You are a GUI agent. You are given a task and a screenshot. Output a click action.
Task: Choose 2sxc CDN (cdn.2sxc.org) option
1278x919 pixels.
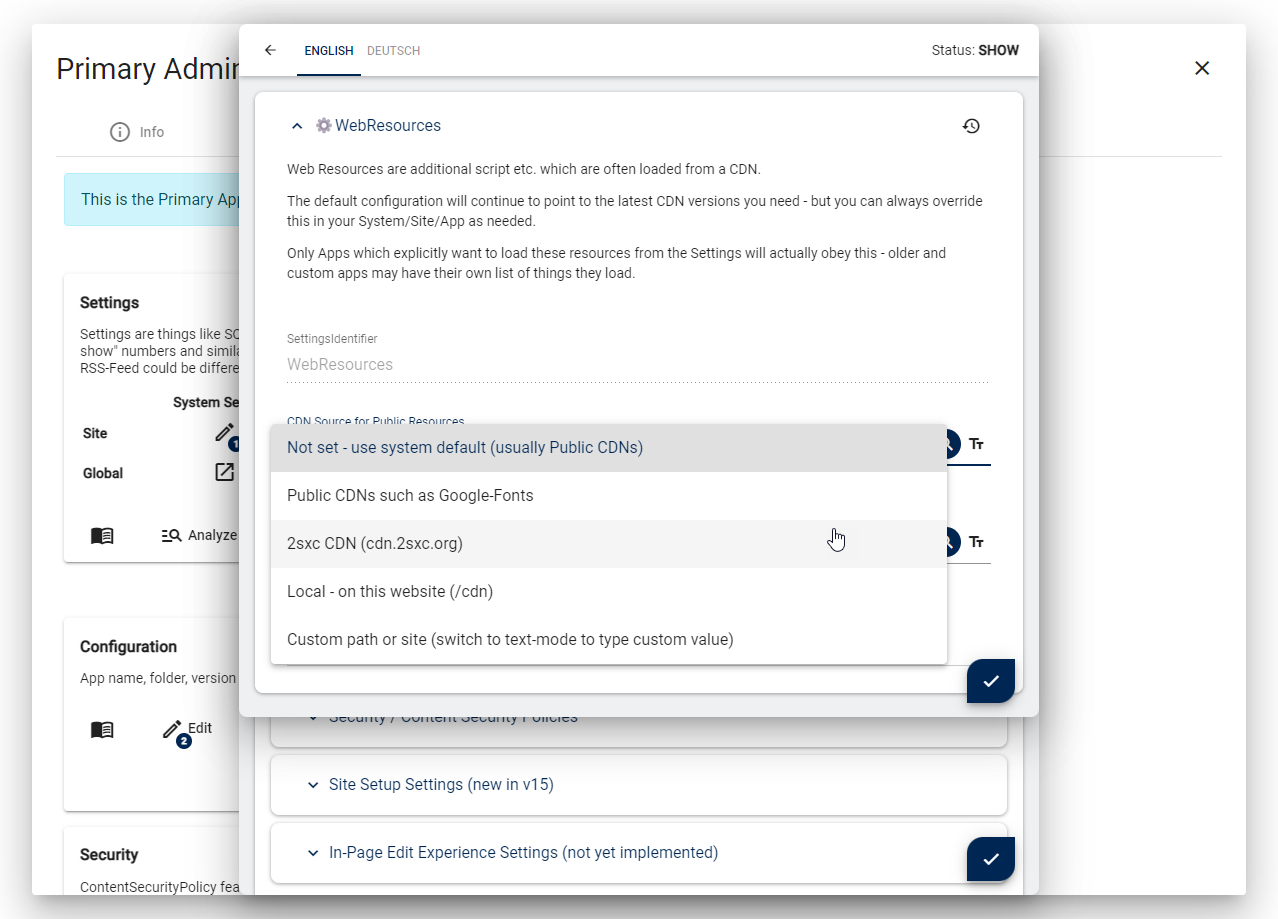coord(375,544)
